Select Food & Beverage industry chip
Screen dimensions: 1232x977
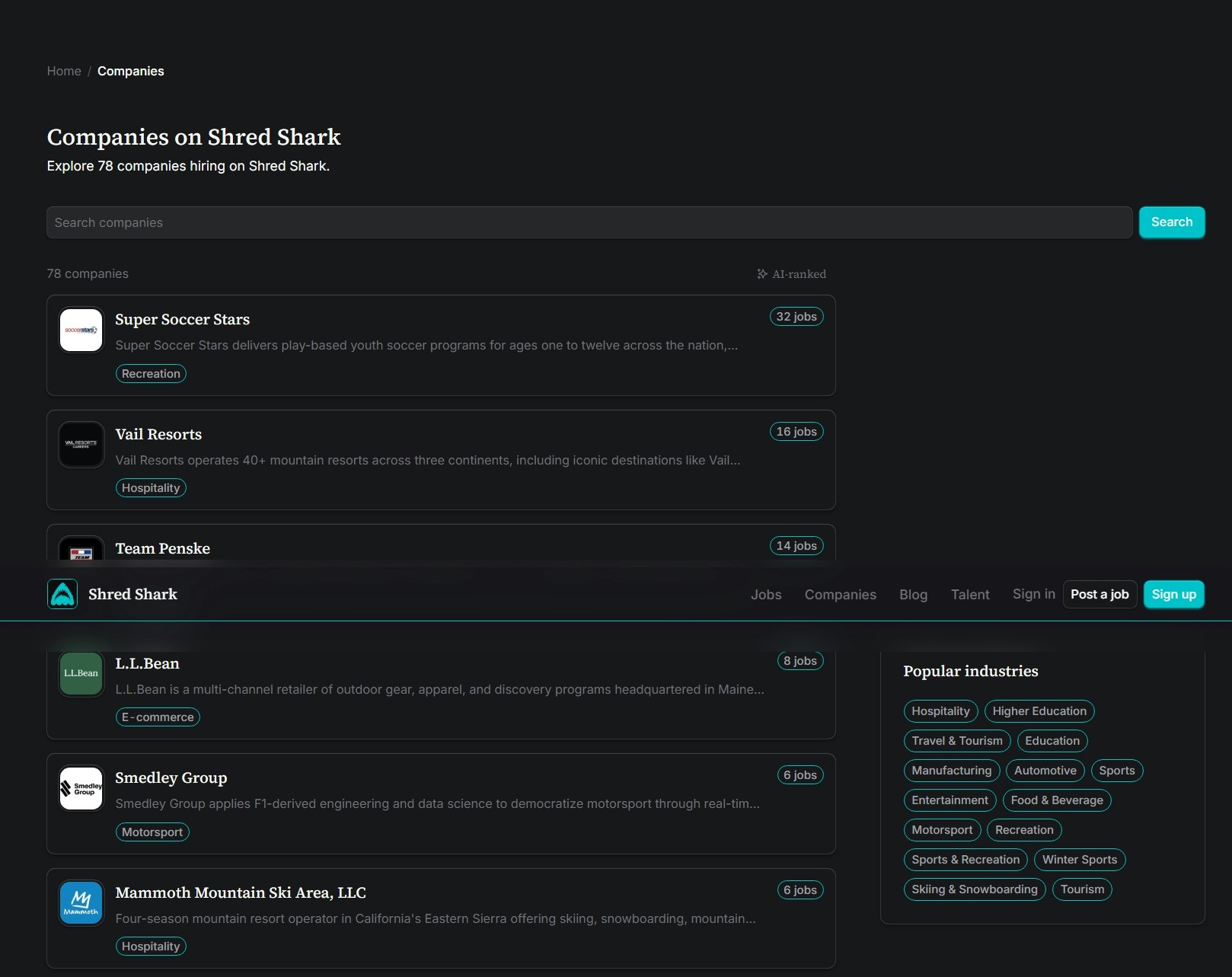coord(1057,800)
